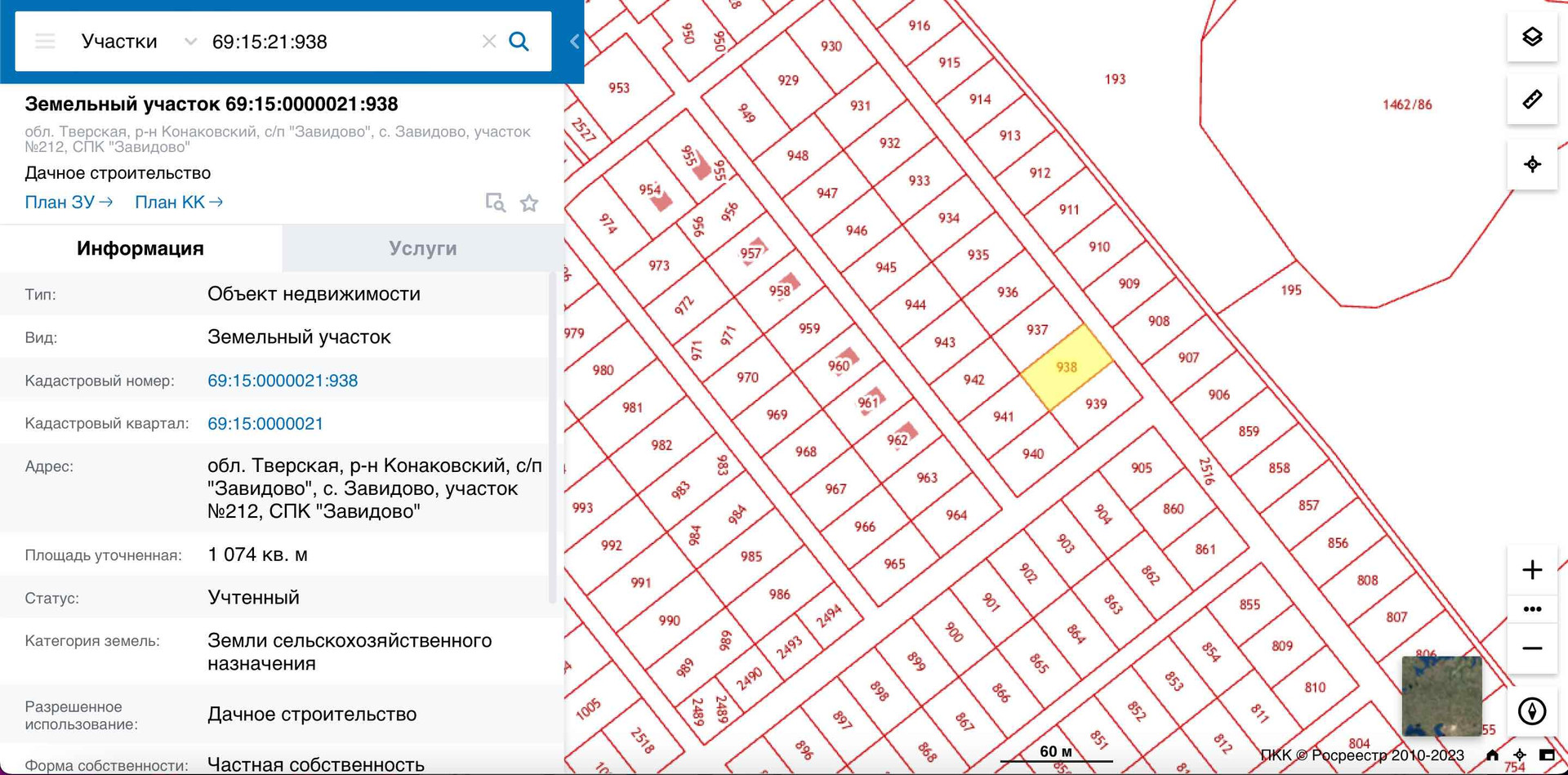The height and width of the screenshot is (775, 1568).
Task: Click the ПКК © Росреестр 2010-2023 copyright text
Action: tap(1361, 755)
